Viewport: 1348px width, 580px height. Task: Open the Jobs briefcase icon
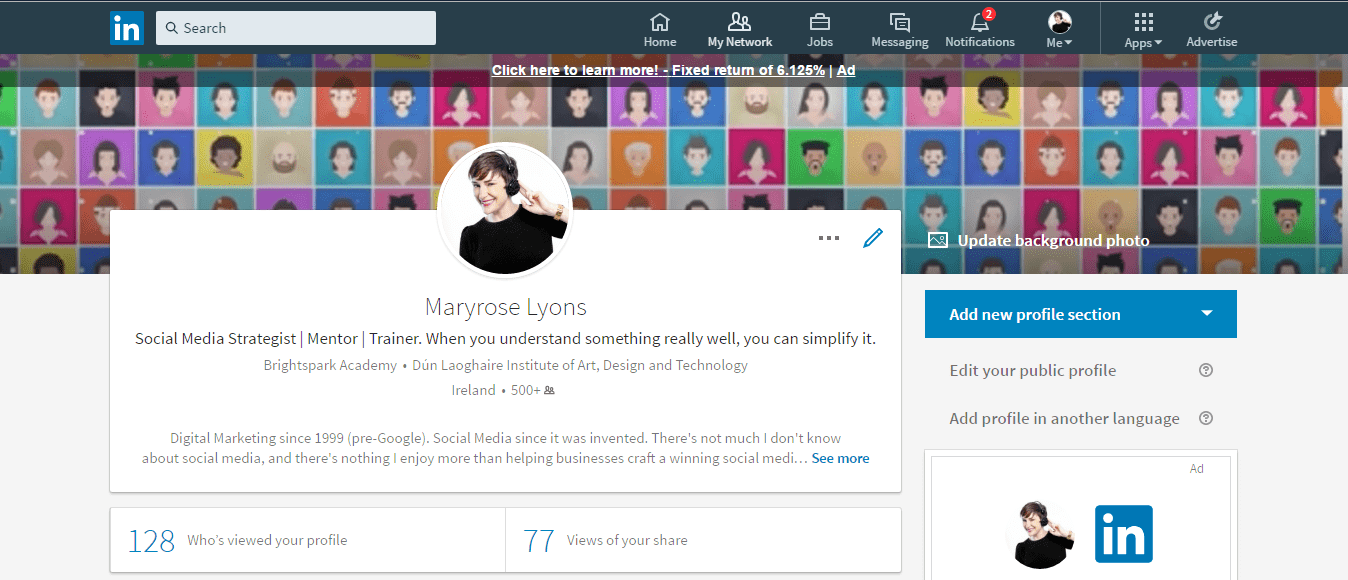pyautogui.click(x=820, y=22)
